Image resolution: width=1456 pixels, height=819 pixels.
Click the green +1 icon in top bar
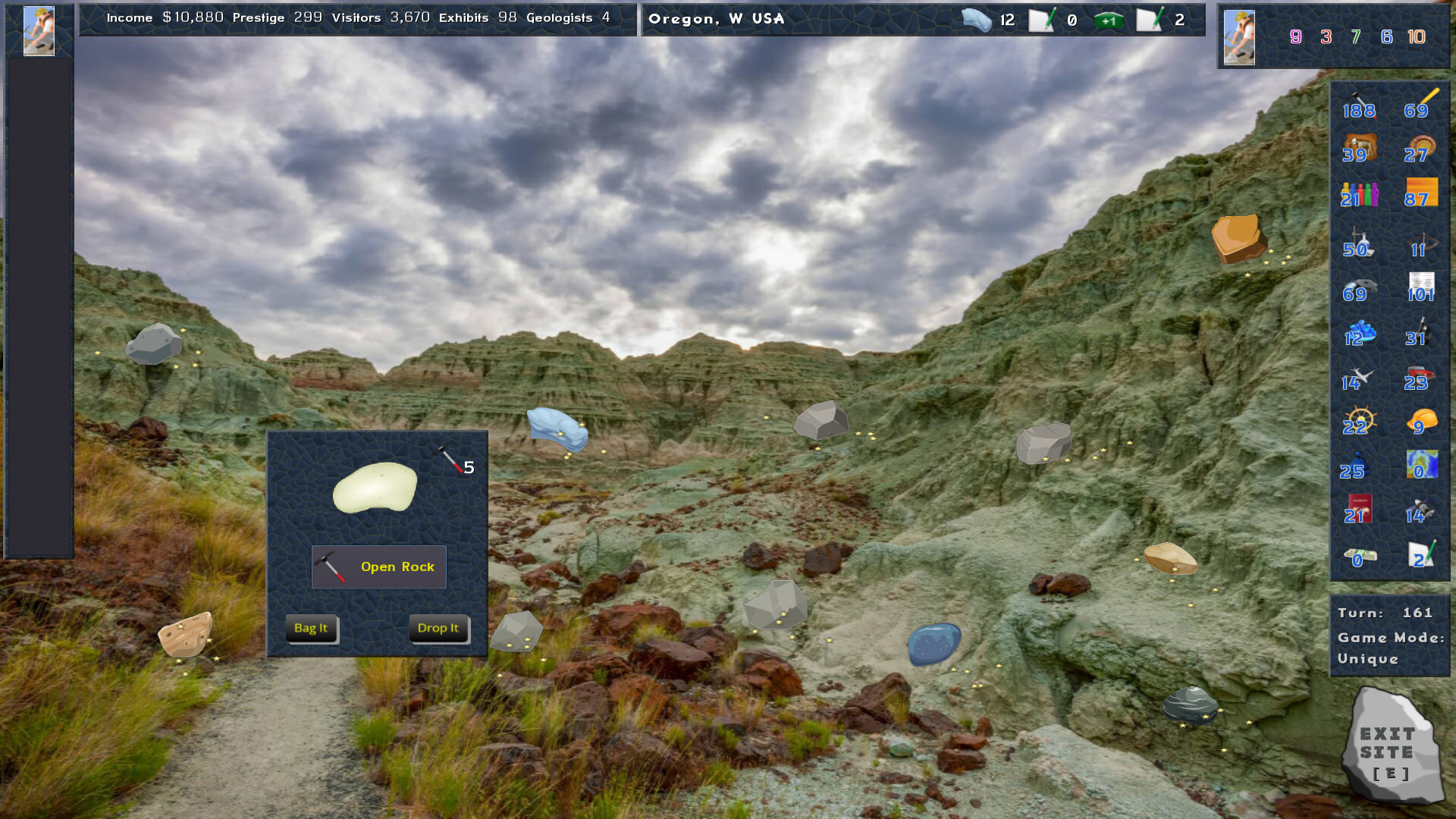pos(1107,20)
